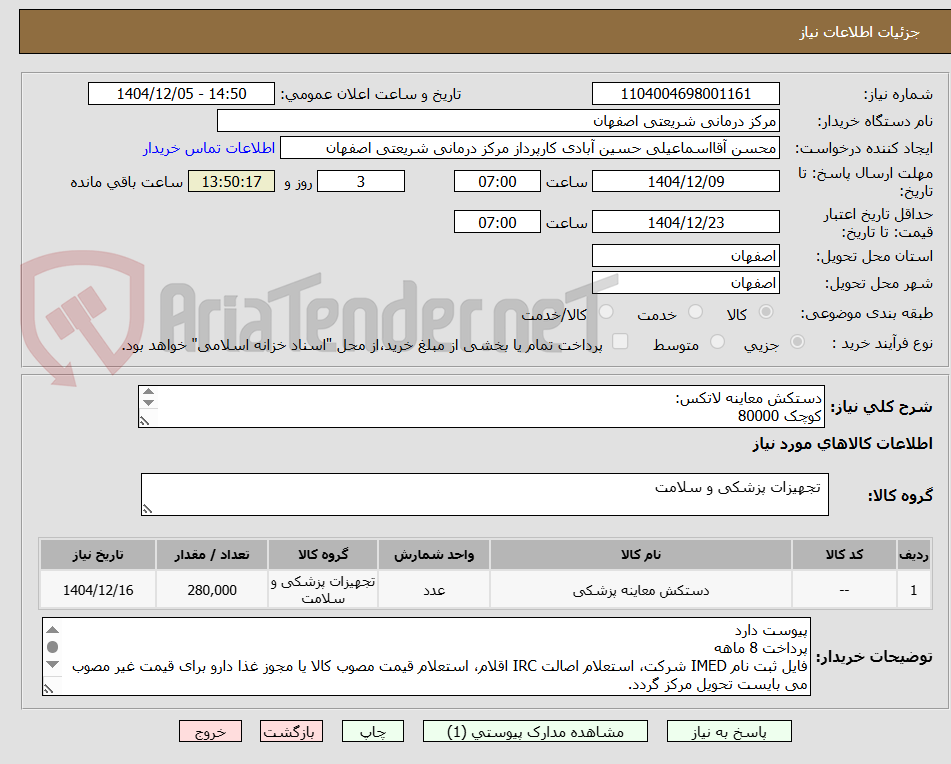Click the جزئیات اطلاعات نیاز page title
The width and height of the screenshot is (951, 764).
pos(859,32)
